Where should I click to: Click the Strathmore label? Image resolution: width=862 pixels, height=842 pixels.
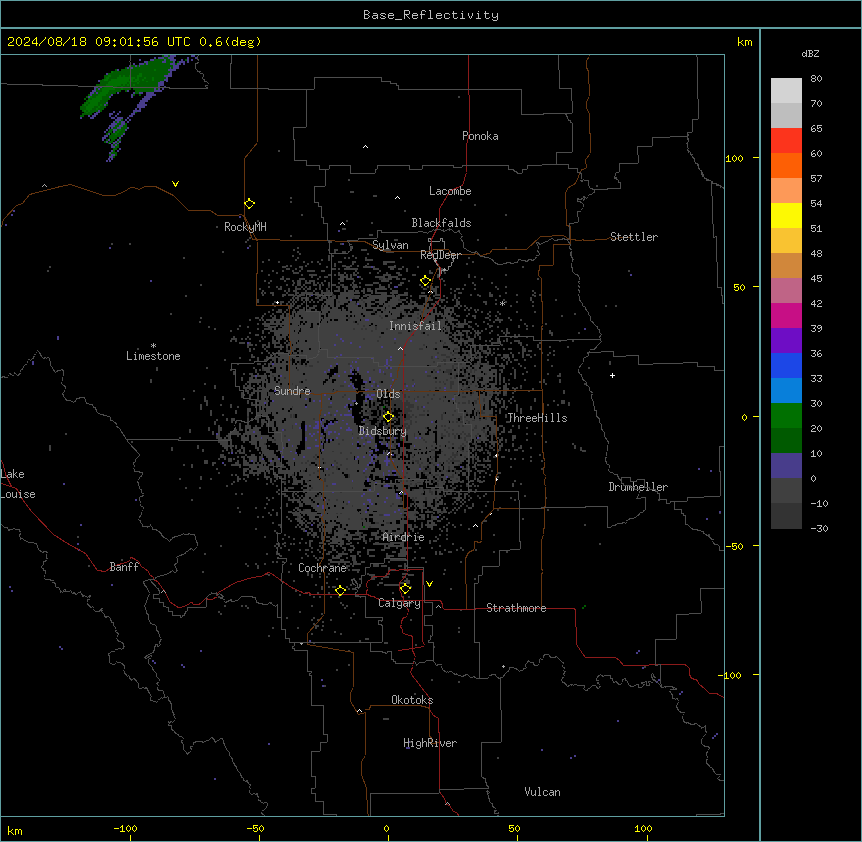coord(516,608)
